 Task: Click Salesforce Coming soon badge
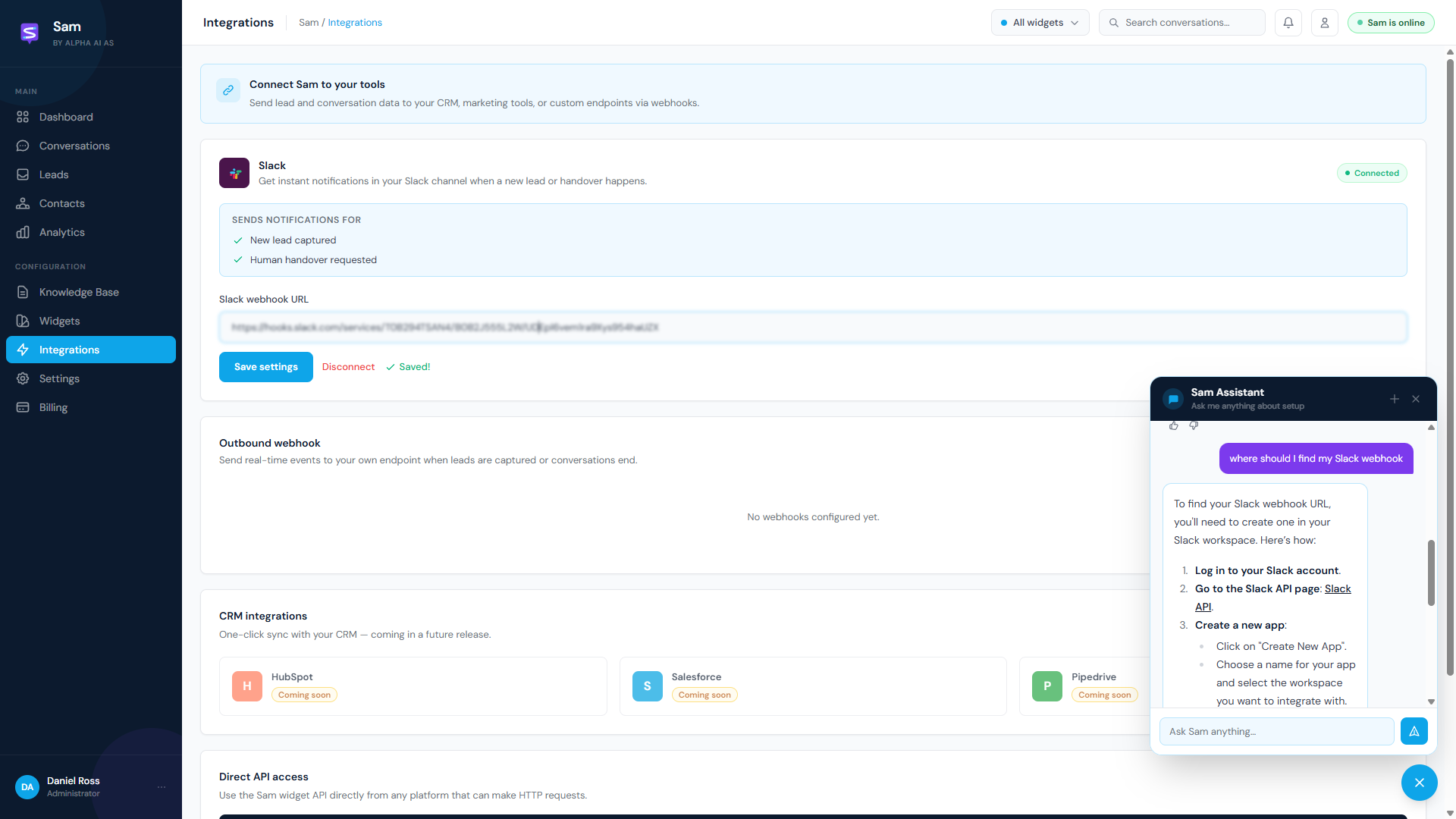704,695
